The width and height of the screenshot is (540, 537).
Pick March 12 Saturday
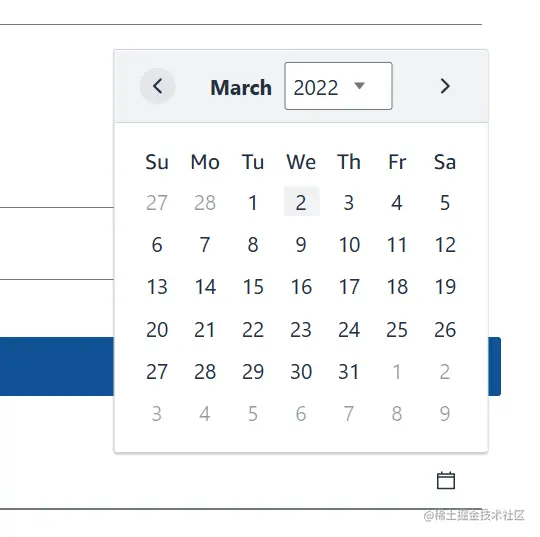click(x=445, y=245)
